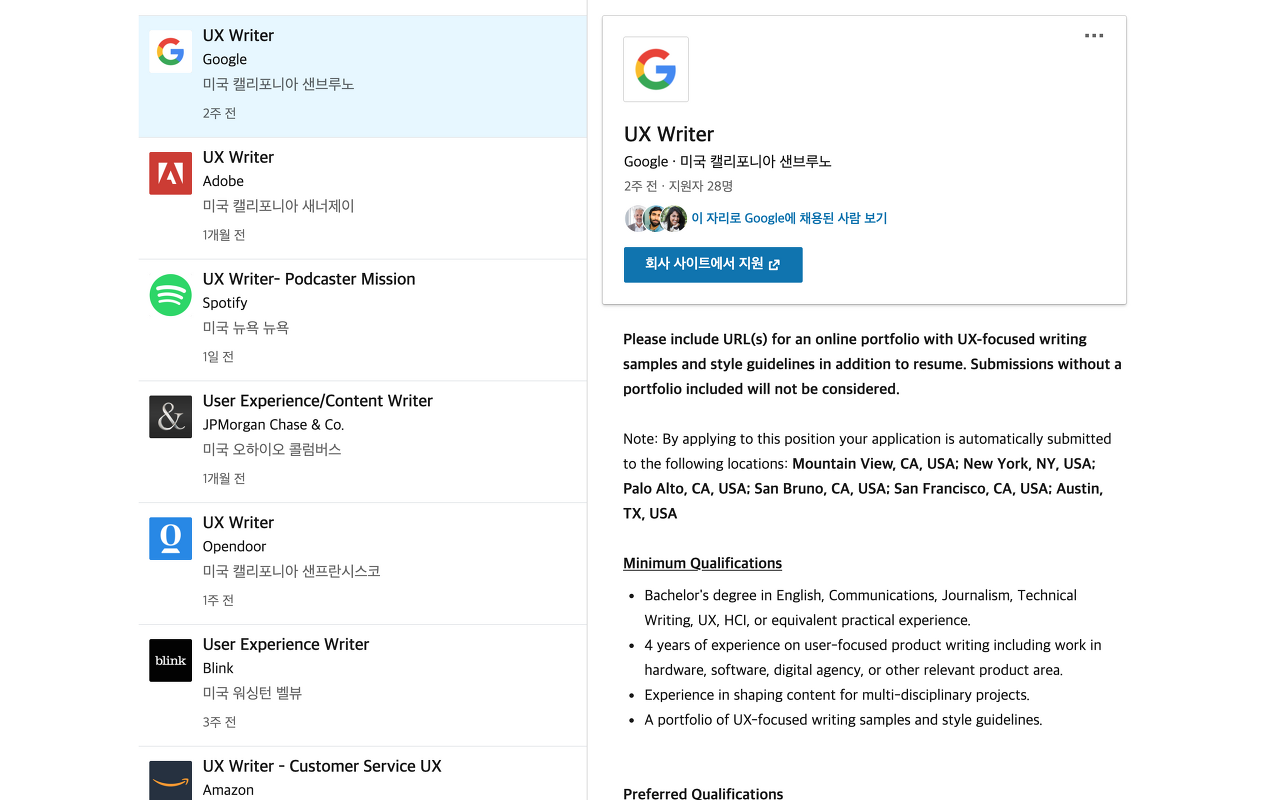Click the Adobe company logo
Image resolution: width=1280 pixels, height=800 pixels.
click(170, 174)
